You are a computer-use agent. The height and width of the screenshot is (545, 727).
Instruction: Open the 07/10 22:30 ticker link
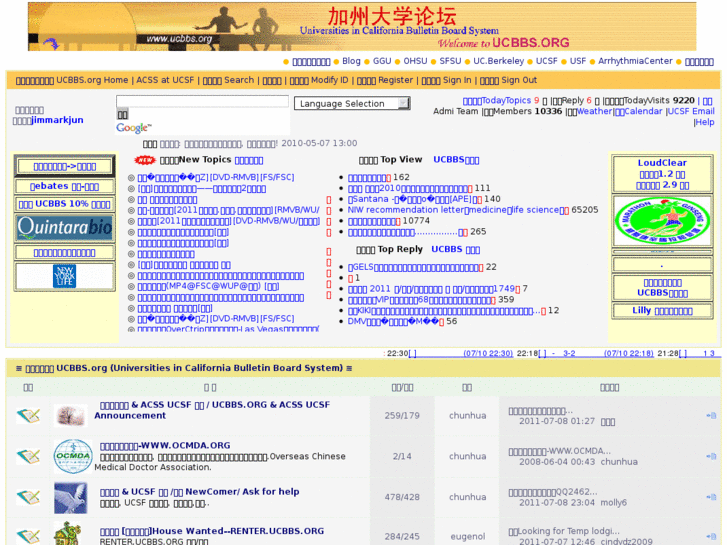click(488, 353)
